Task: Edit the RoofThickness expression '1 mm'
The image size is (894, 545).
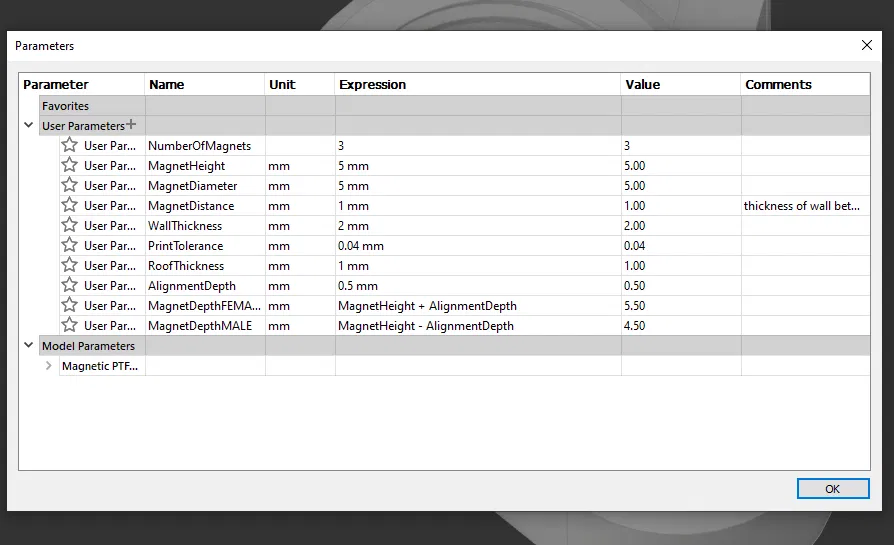Action: pos(478,266)
